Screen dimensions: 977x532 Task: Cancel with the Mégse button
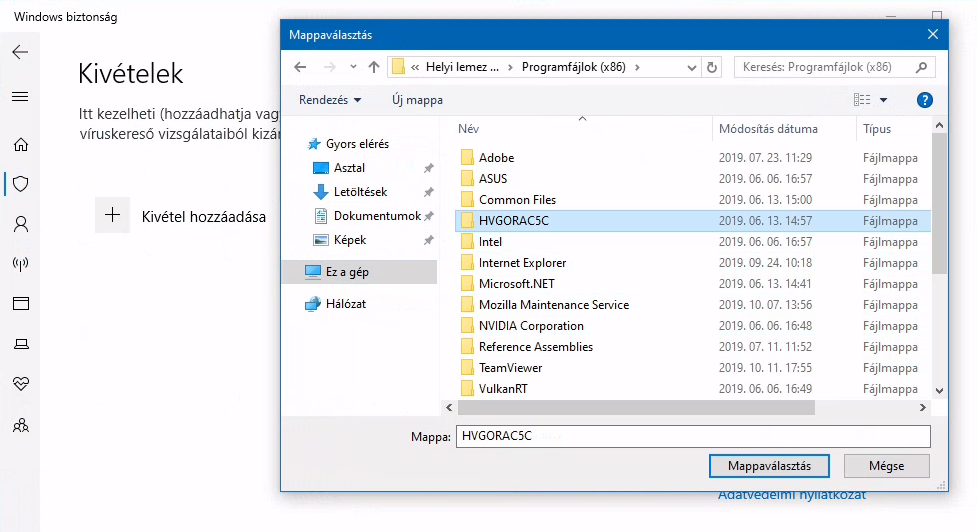(x=887, y=466)
